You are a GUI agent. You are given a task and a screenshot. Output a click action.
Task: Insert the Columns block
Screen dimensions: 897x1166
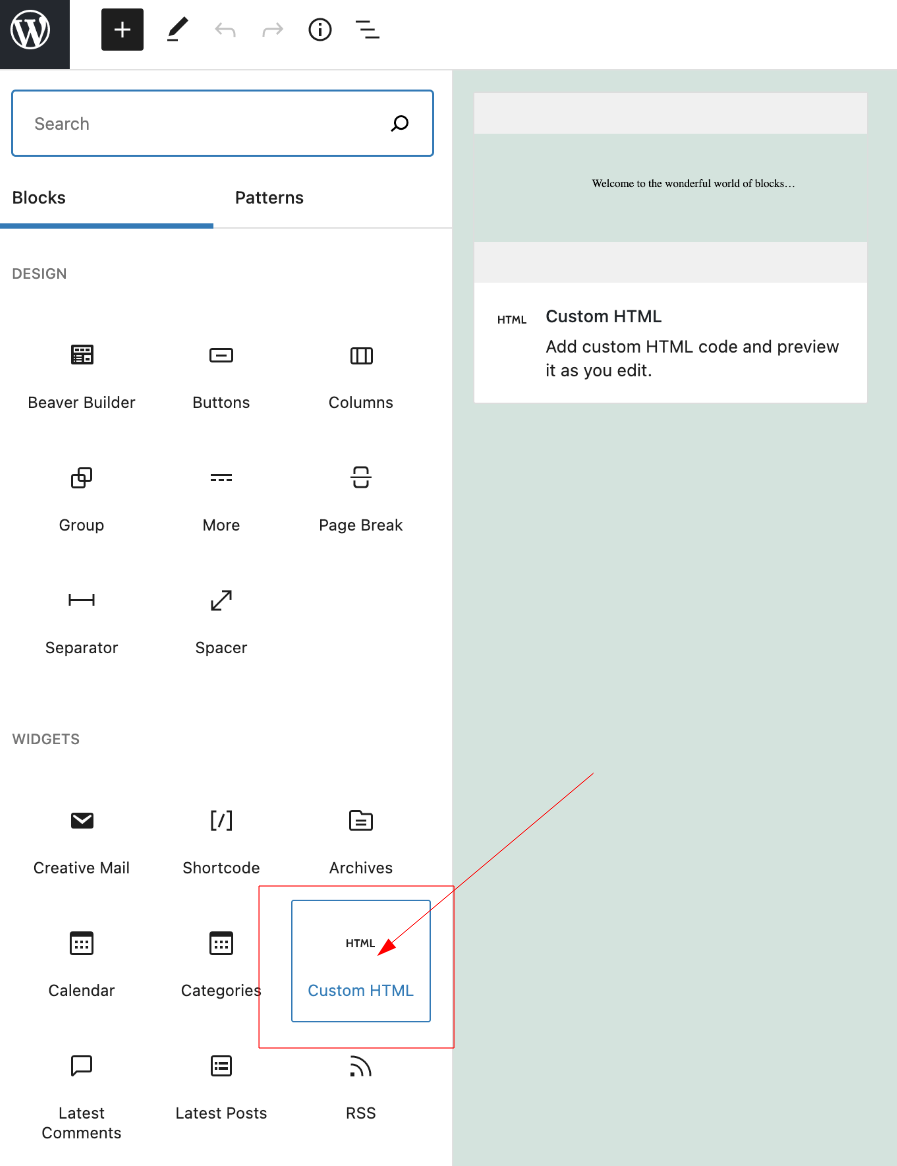coord(361,375)
